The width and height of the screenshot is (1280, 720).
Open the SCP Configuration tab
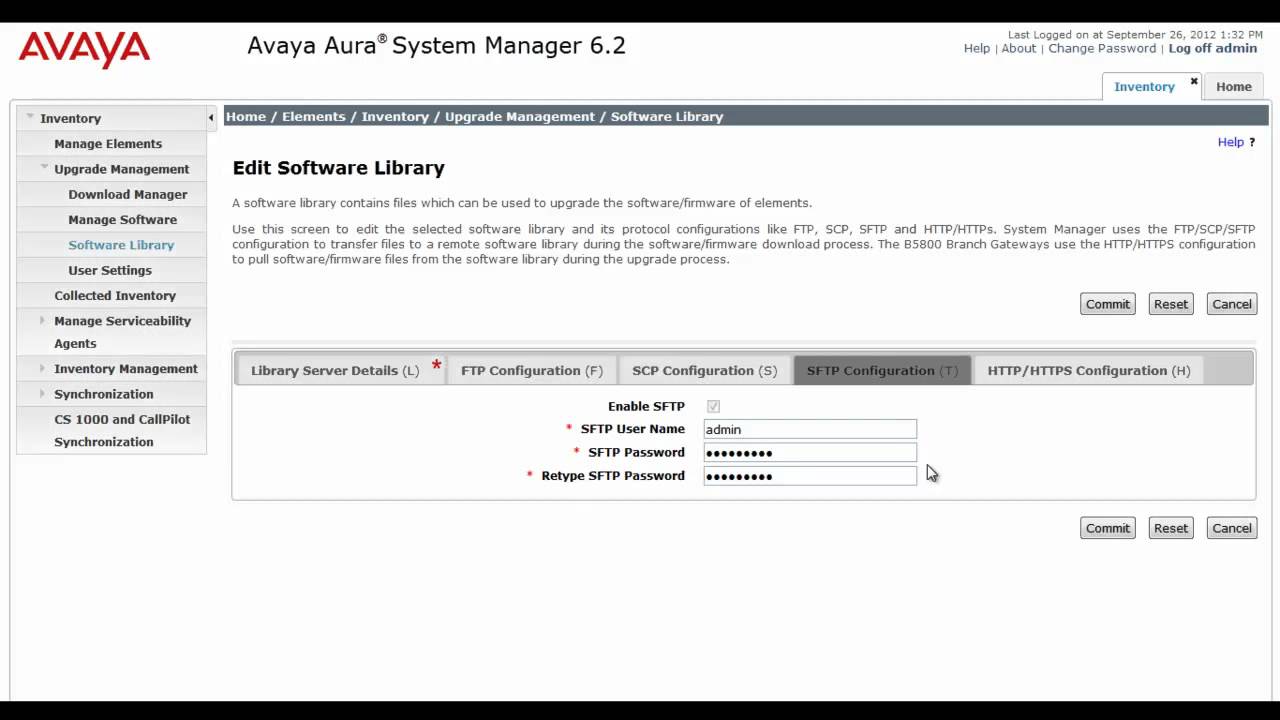click(x=705, y=370)
